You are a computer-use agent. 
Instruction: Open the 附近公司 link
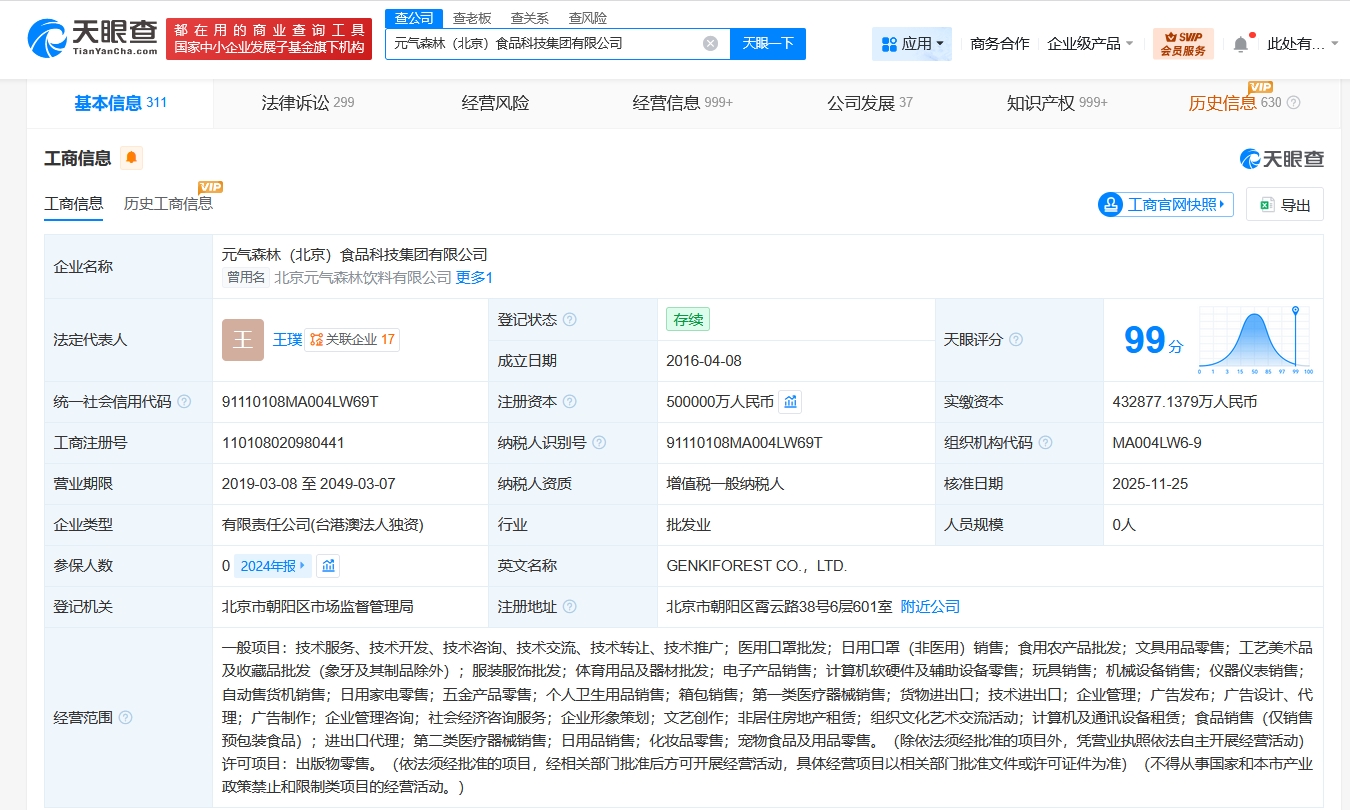click(x=930, y=607)
